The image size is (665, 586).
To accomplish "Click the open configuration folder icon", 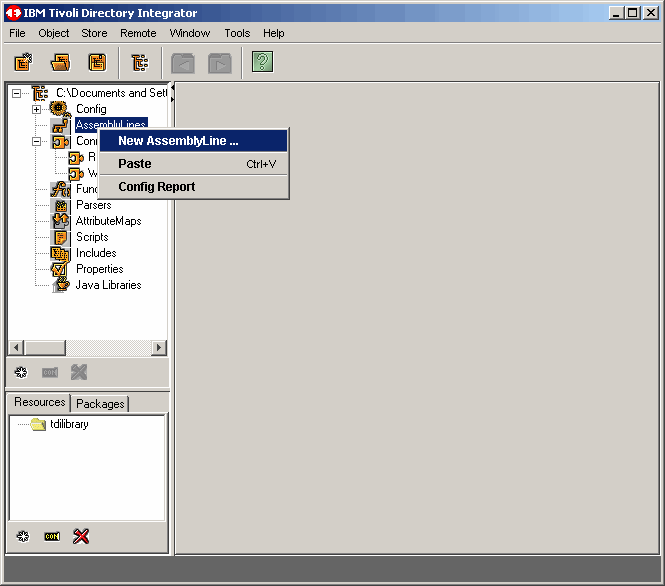I will click(61, 62).
